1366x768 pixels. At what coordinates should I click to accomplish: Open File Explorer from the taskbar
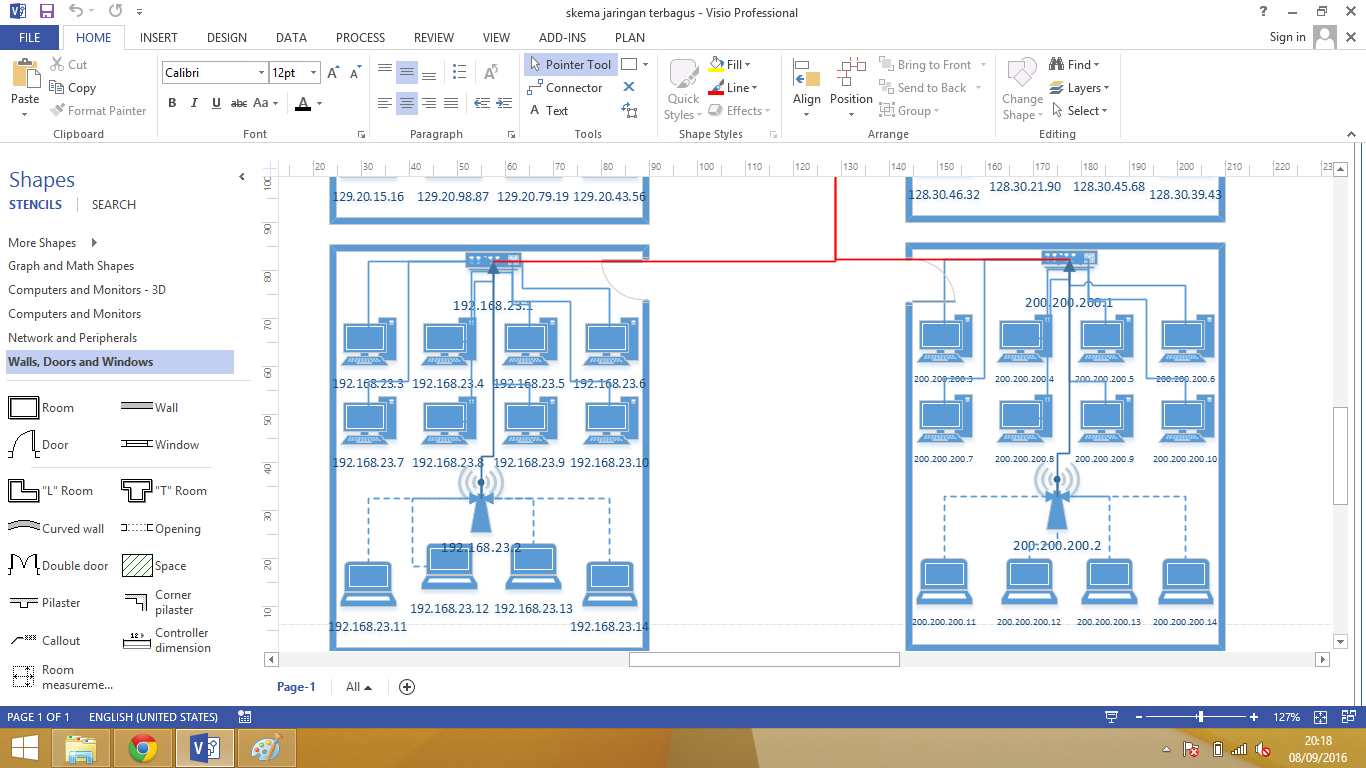point(81,748)
